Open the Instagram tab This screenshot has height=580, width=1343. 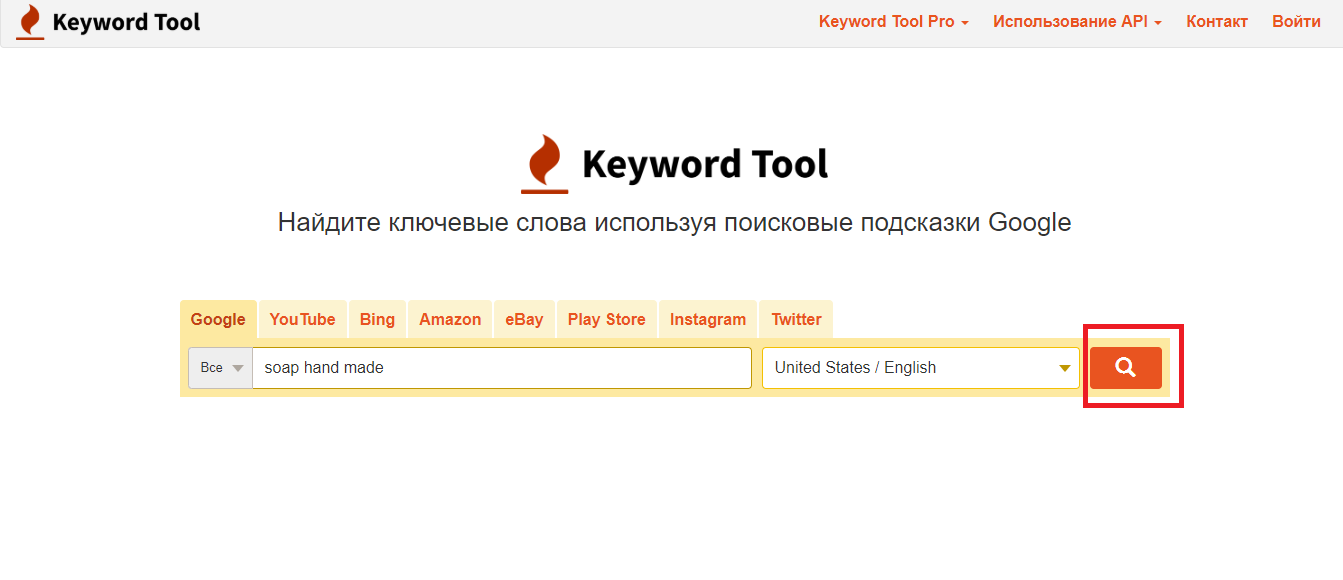pos(708,320)
